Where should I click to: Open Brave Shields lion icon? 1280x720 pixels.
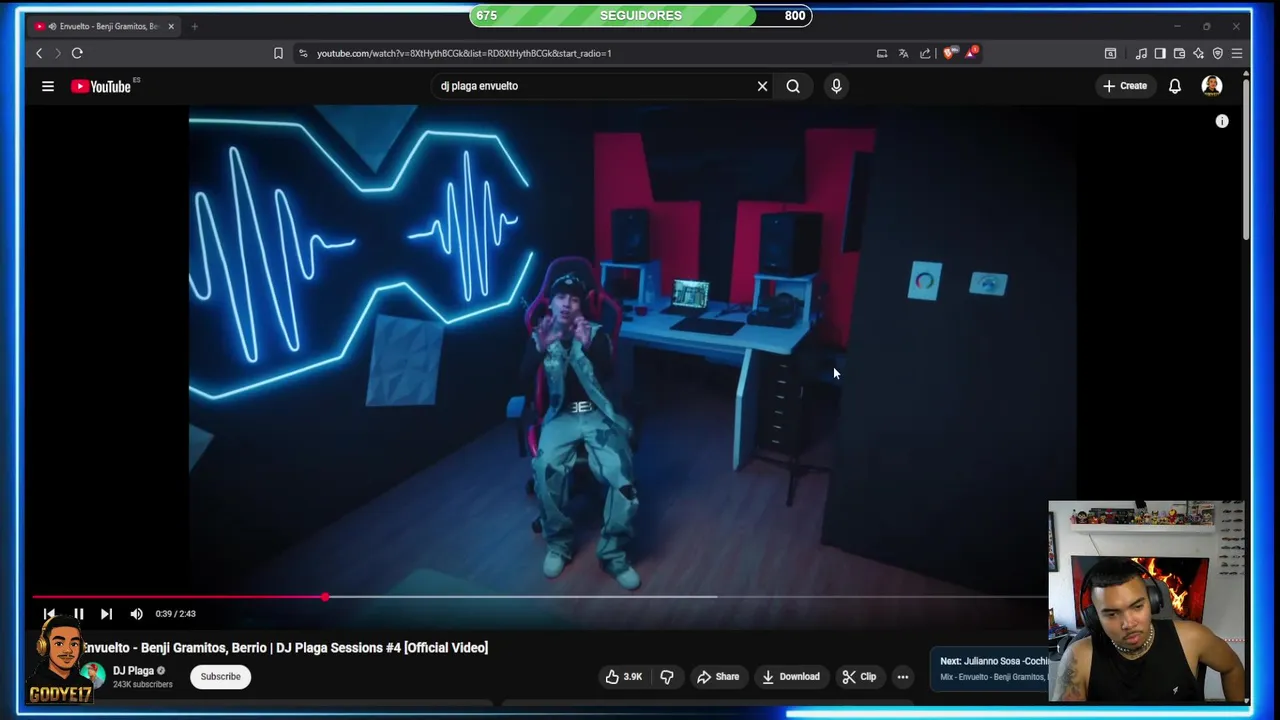point(948,53)
